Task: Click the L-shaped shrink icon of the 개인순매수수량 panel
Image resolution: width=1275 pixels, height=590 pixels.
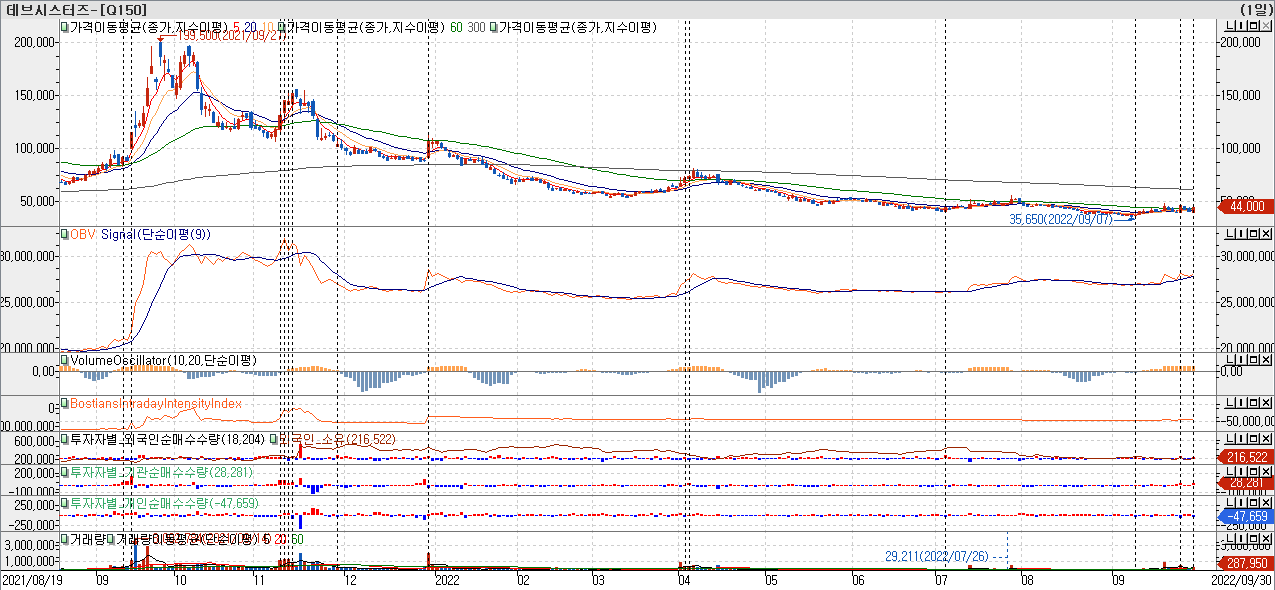Action: [x=1230, y=502]
